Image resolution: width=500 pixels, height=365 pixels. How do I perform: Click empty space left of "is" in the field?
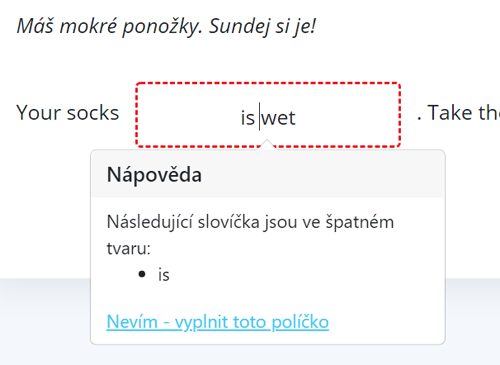[x=187, y=115]
